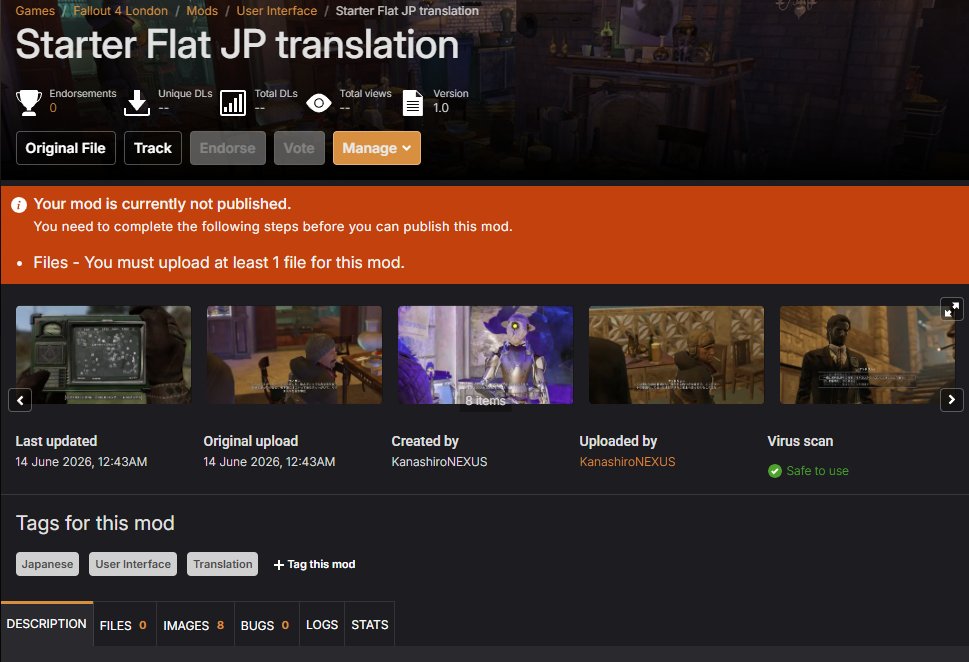This screenshot has height=662, width=969.
Task: Click the Original upload date text
Action: click(x=269, y=462)
